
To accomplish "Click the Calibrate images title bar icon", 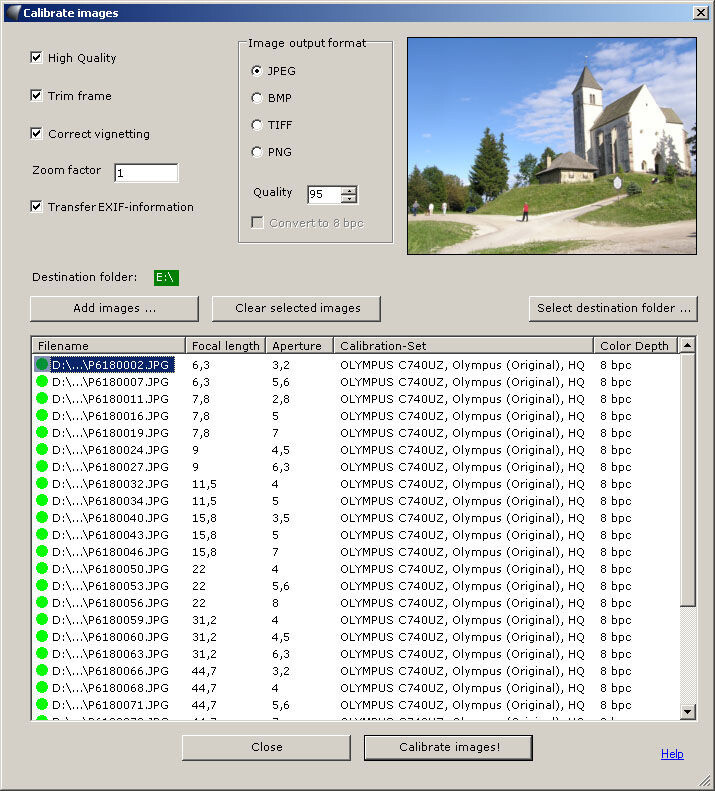I will point(13,13).
